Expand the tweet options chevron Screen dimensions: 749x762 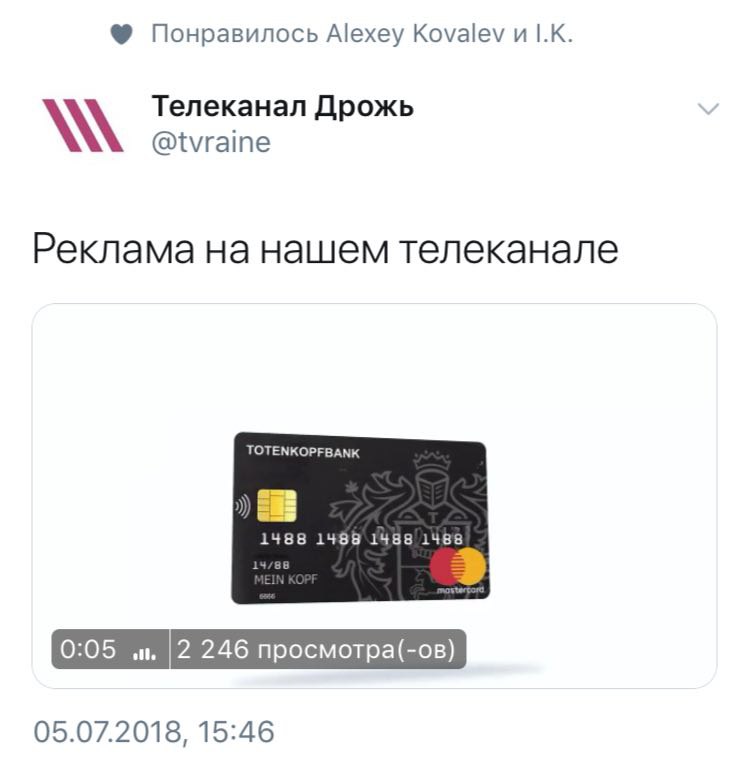[708, 109]
